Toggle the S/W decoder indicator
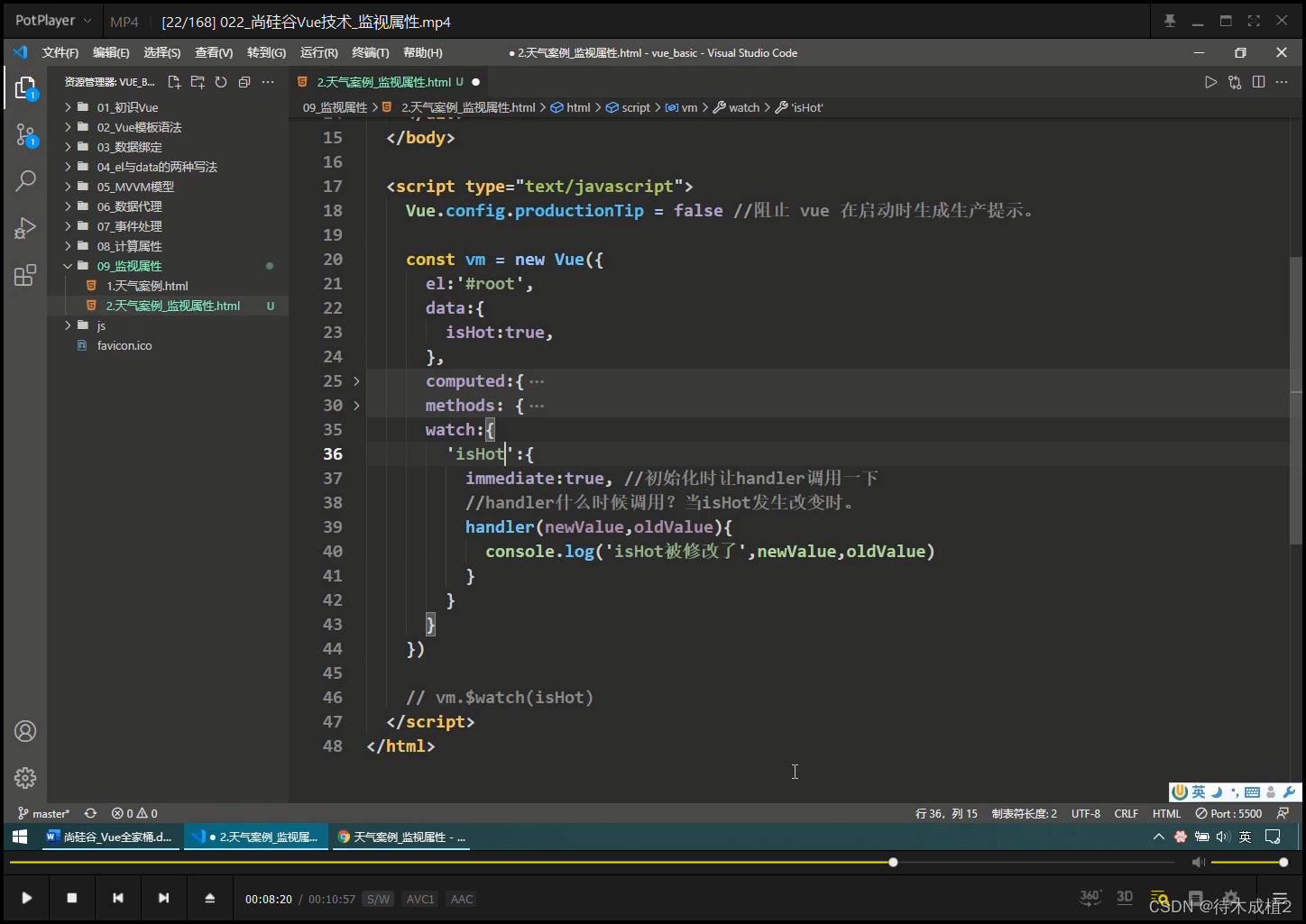The image size is (1306, 924). point(378,899)
